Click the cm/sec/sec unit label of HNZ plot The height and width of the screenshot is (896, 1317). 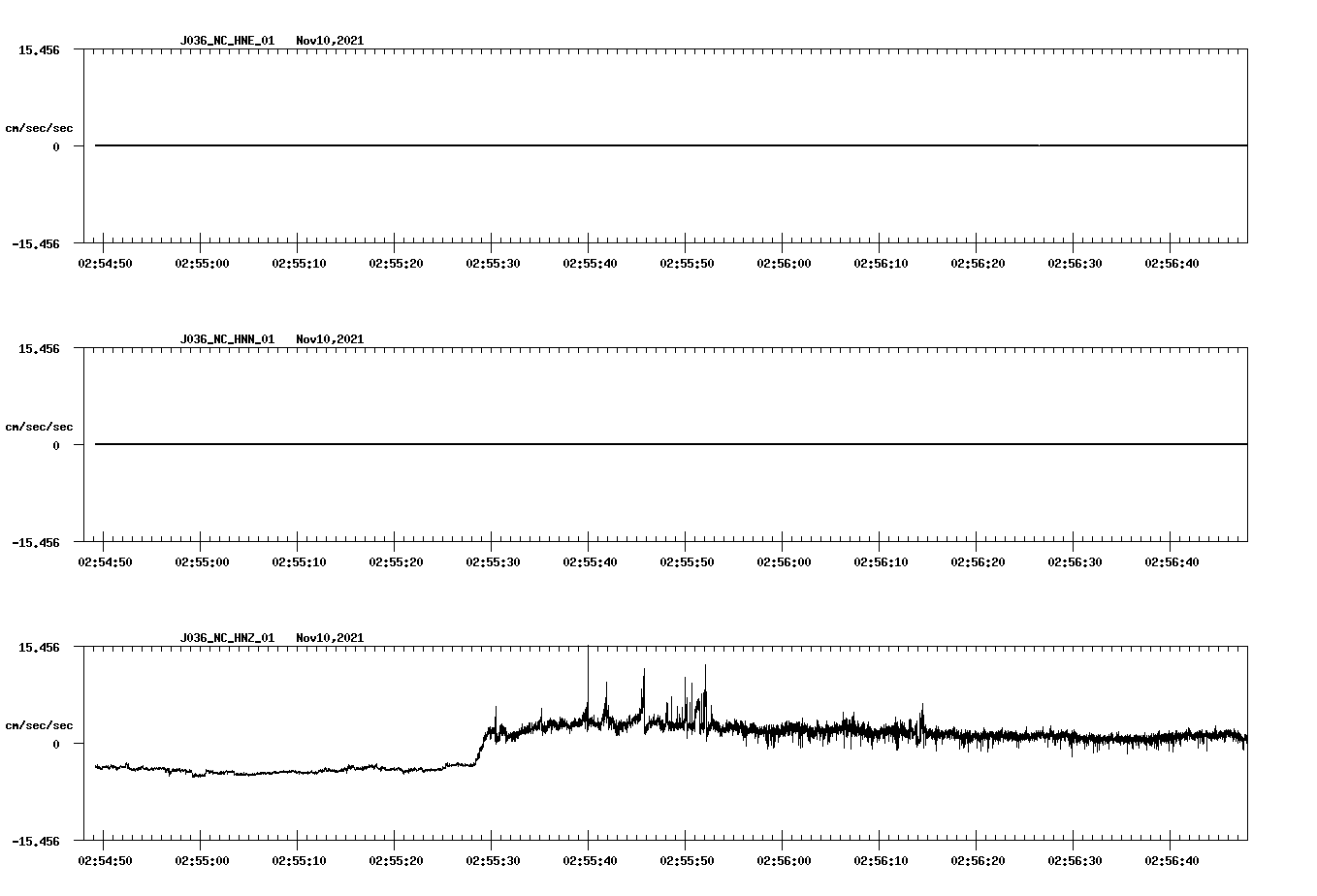tap(39, 725)
